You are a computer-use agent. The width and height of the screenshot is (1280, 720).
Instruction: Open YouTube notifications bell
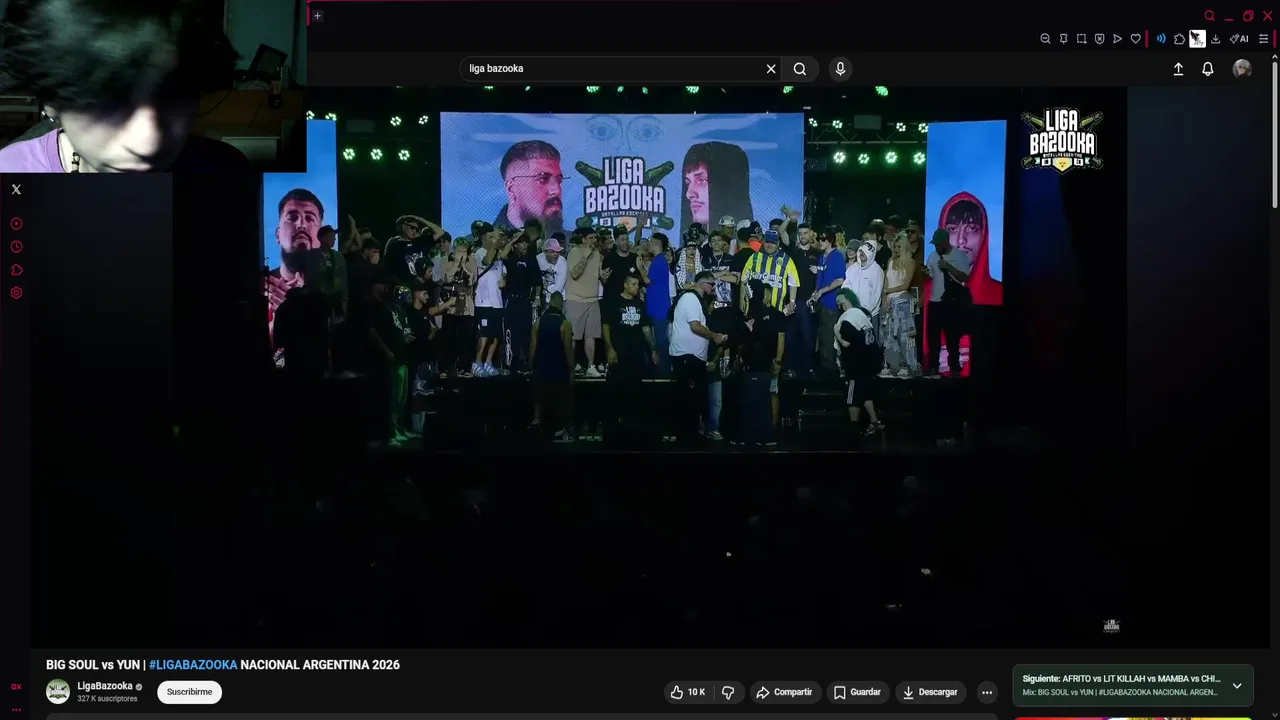click(x=1208, y=69)
